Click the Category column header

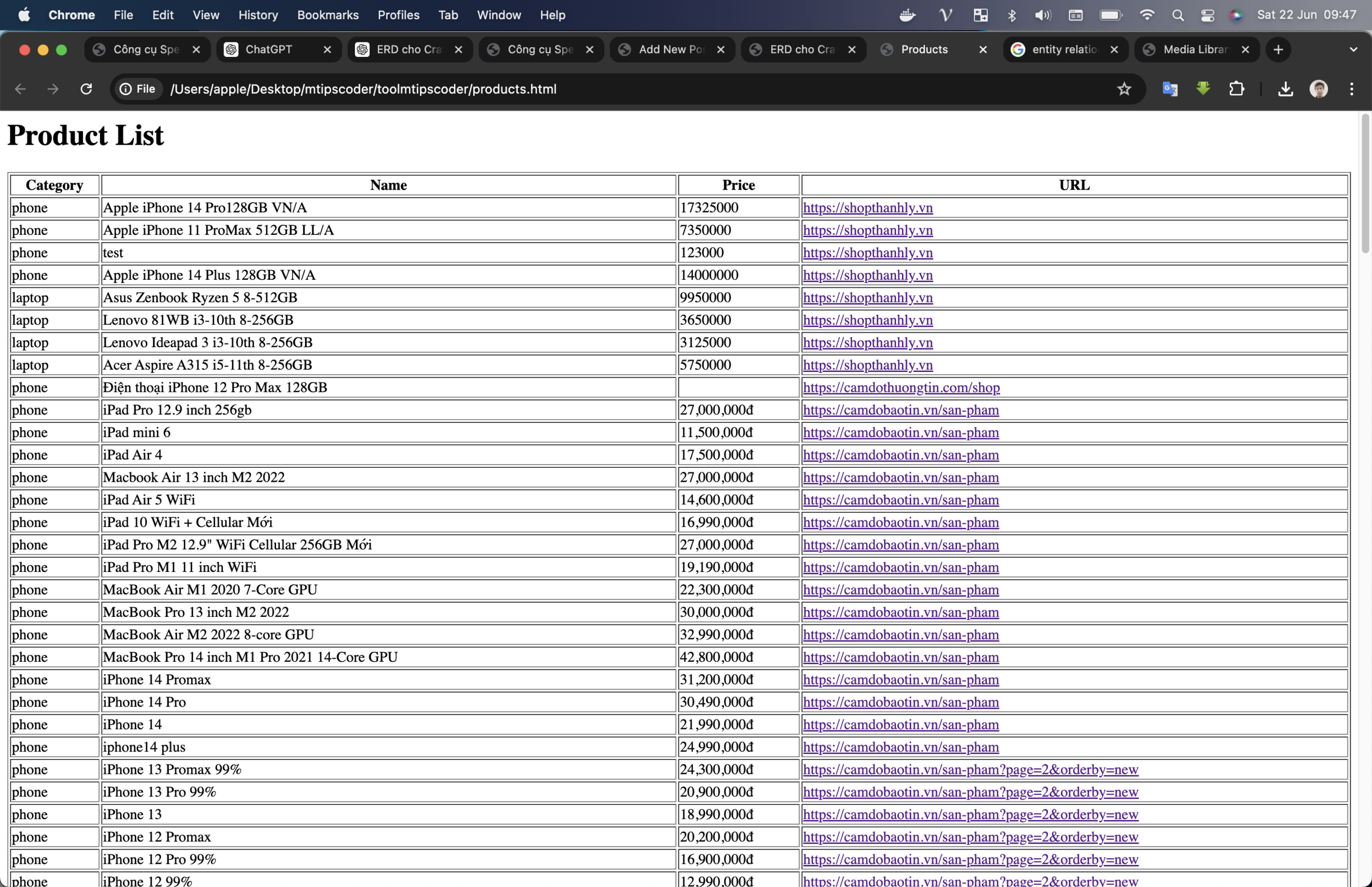pyautogui.click(x=55, y=185)
